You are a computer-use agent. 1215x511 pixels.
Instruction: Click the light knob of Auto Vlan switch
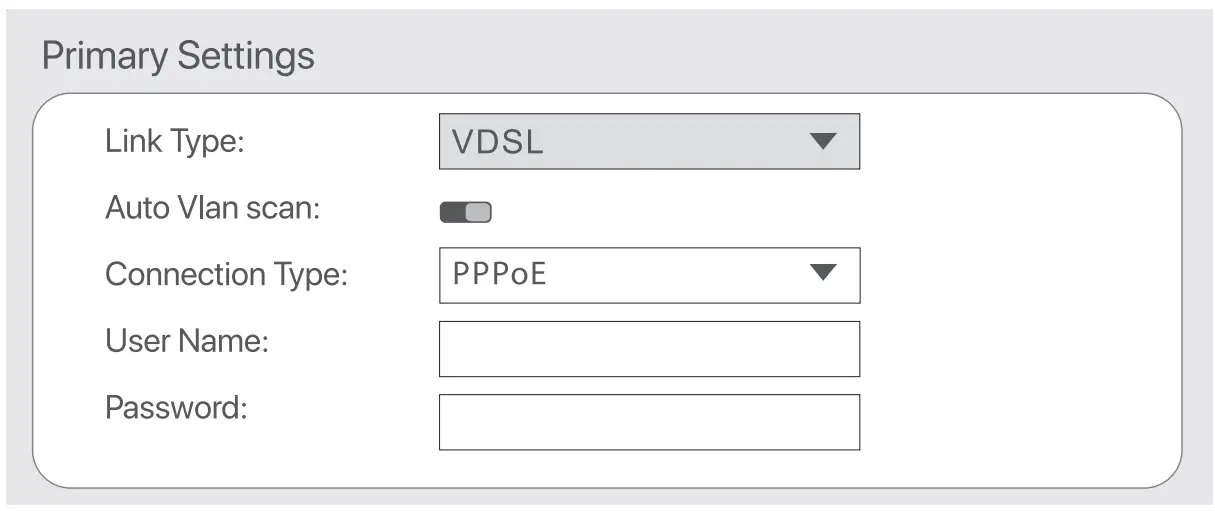[x=479, y=212]
